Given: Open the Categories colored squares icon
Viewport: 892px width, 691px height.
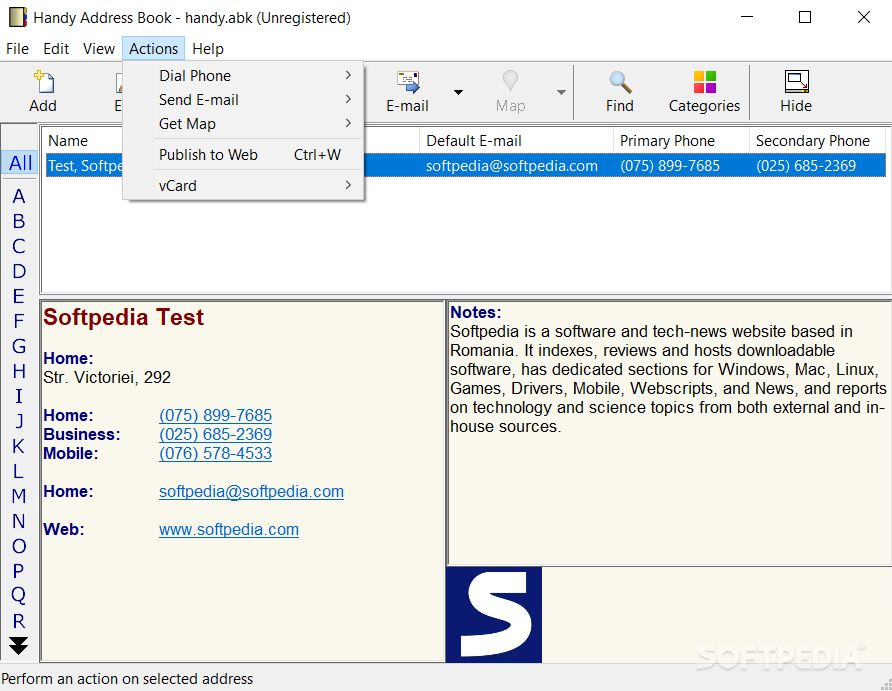Looking at the screenshot, I should 705,82.
